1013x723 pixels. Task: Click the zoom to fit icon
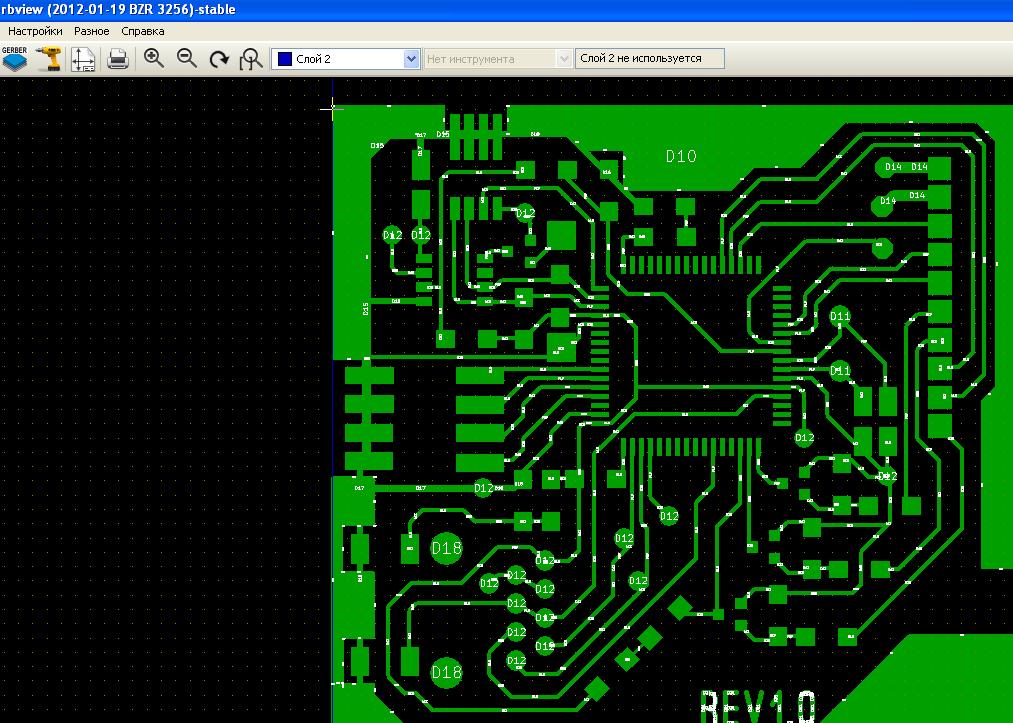251,59
